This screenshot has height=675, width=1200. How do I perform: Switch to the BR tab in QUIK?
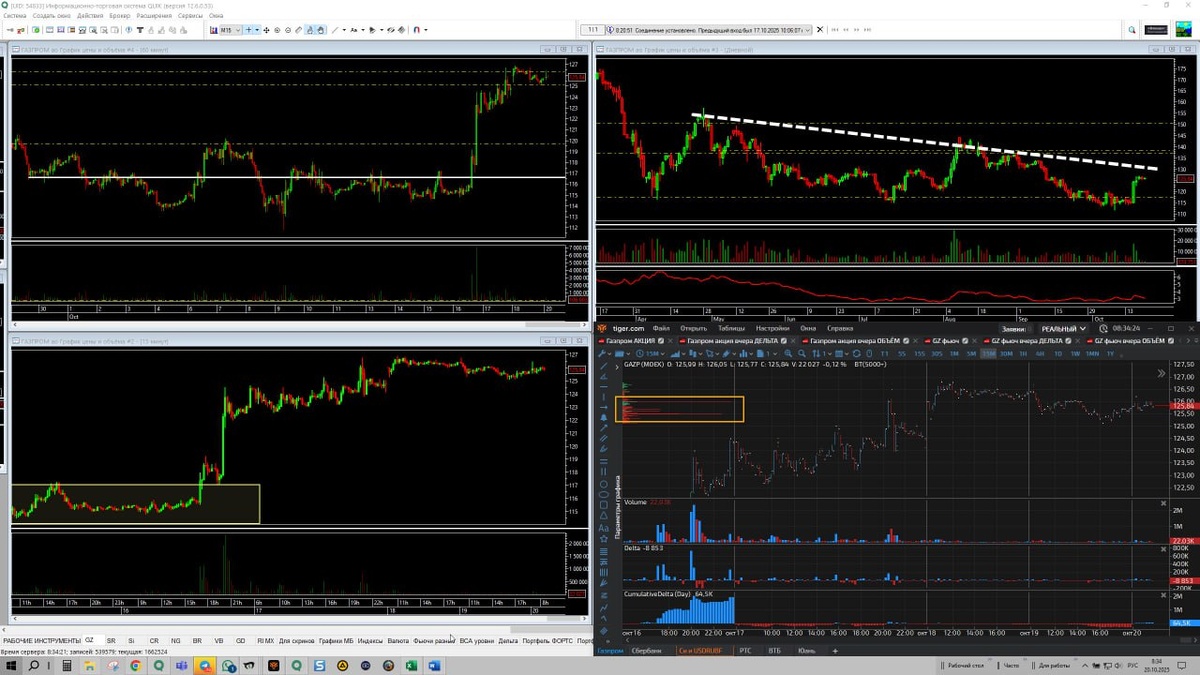(197, 640)
